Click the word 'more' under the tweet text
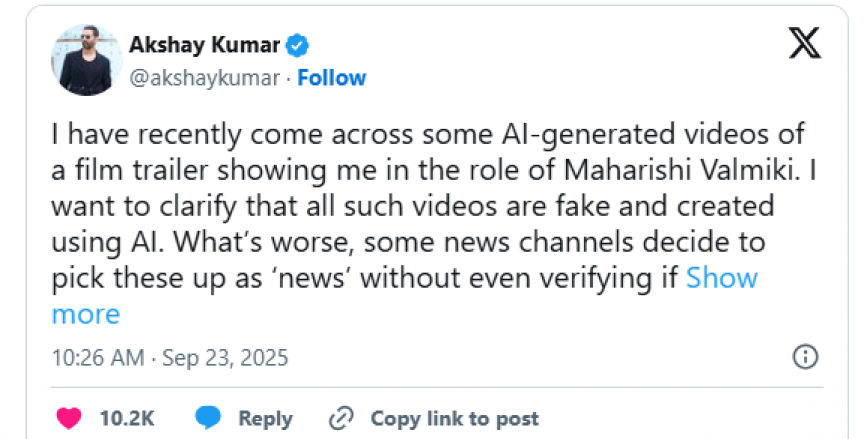864x439 pixels. click(x=85, y=314)
